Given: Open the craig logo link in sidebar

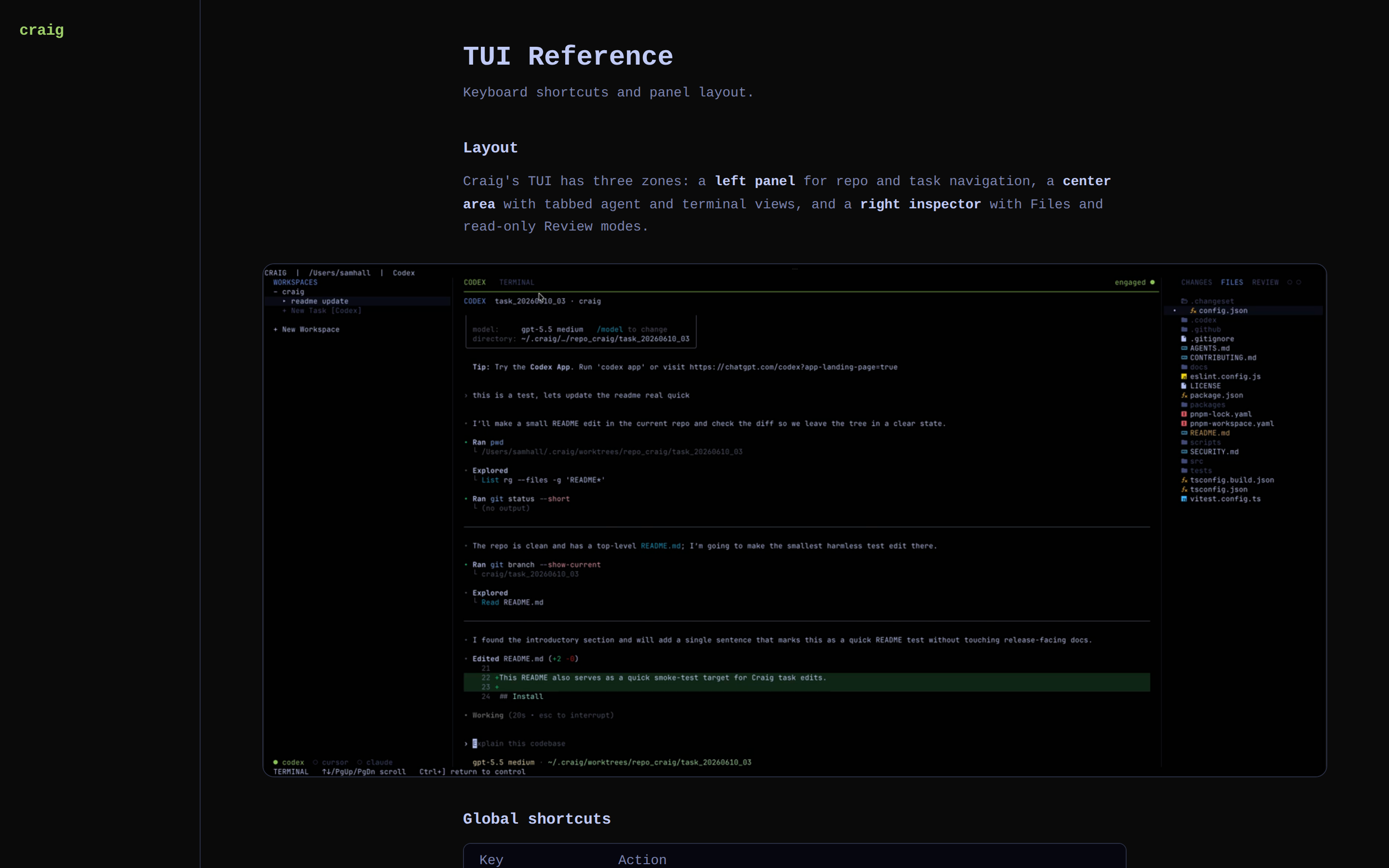Looking at the screenshot, I should tap(42, 30).
